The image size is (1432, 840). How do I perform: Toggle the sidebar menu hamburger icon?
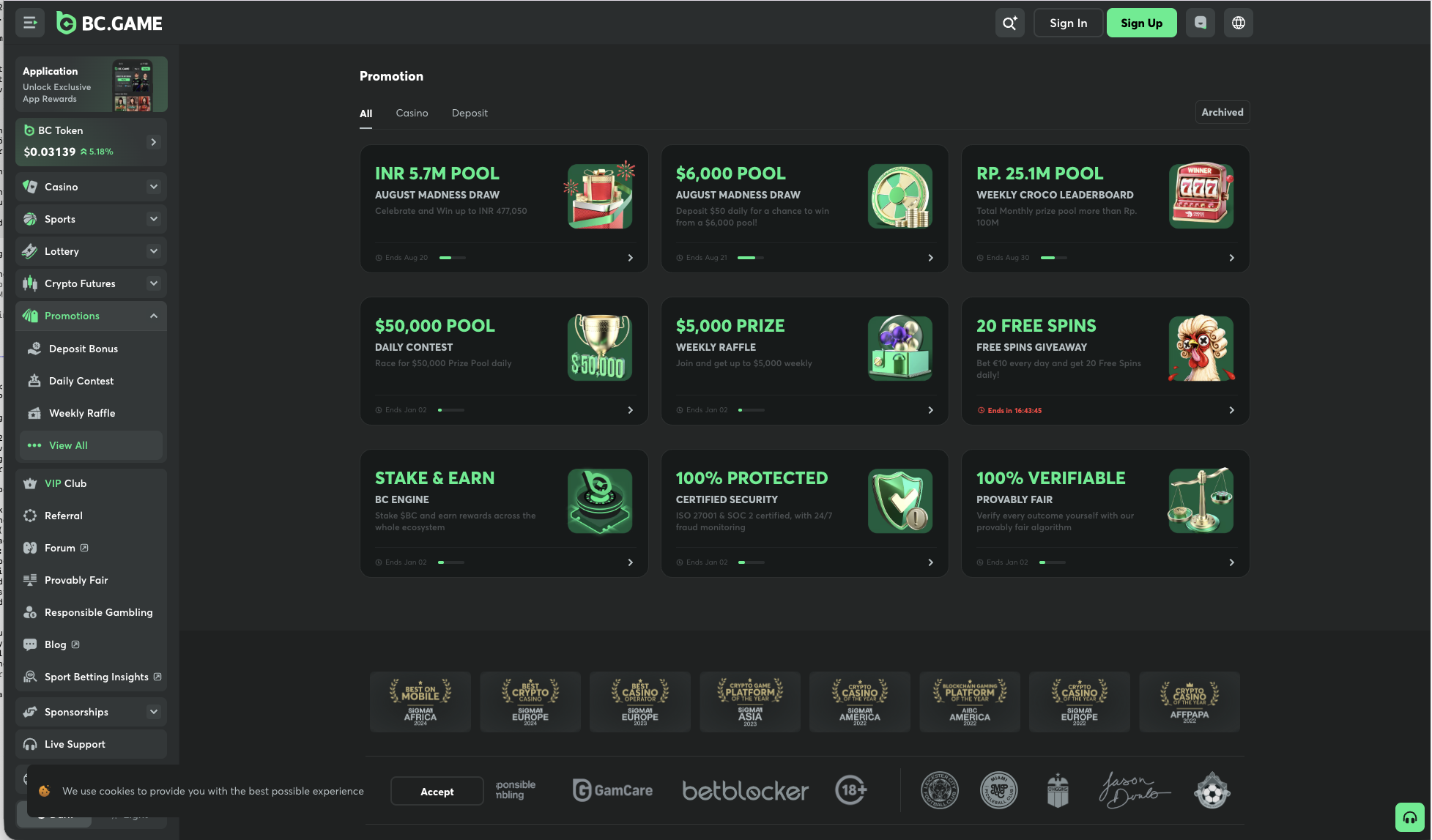30,23
